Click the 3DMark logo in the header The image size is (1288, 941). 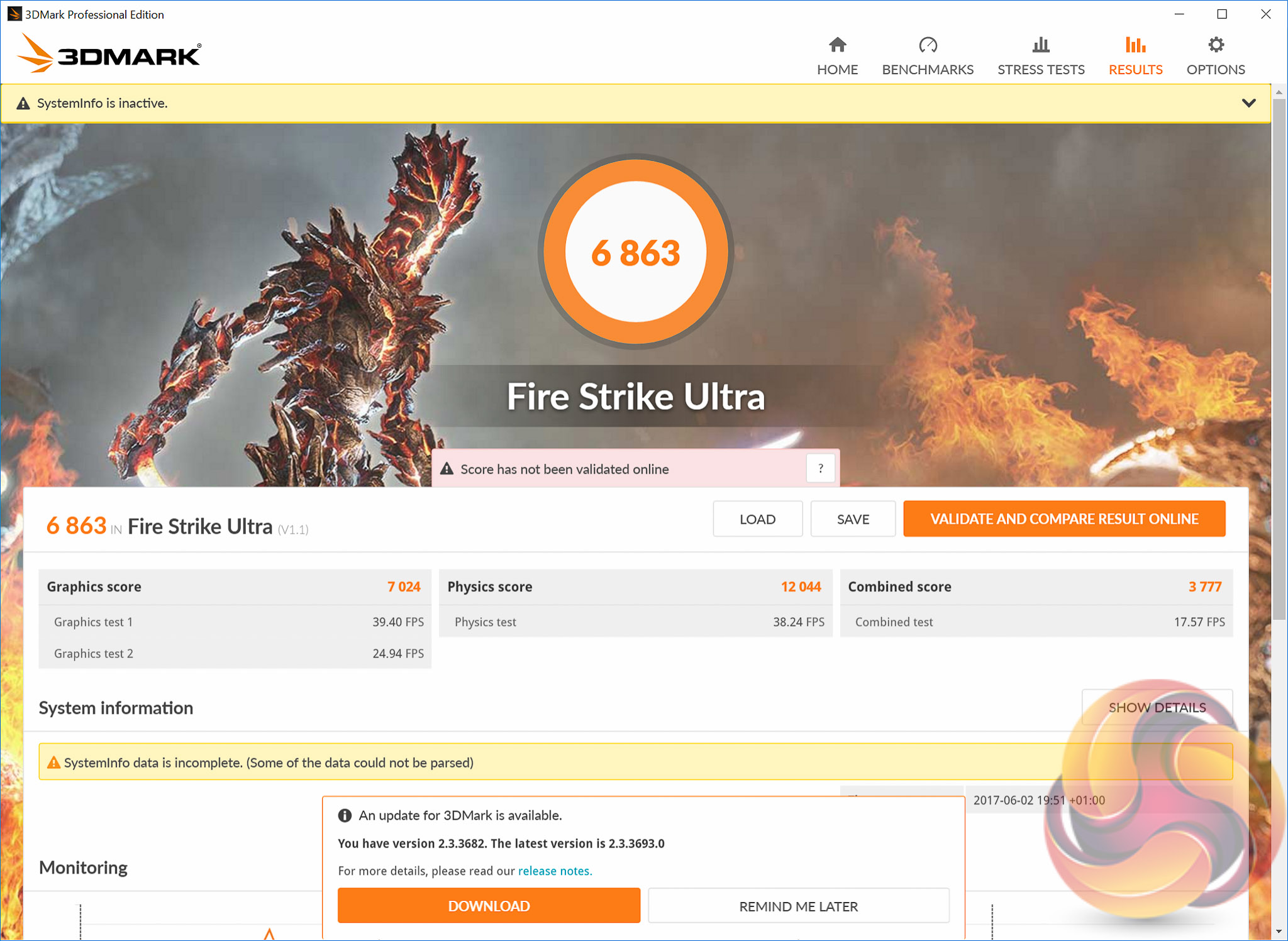point(109,54)
